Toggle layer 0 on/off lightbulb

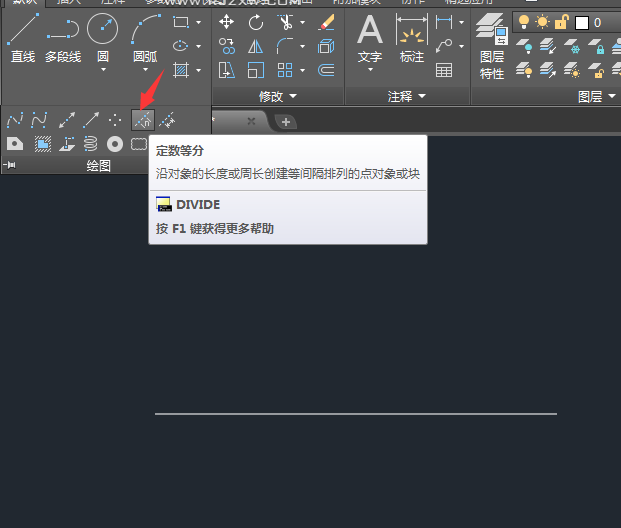[524, 22]
